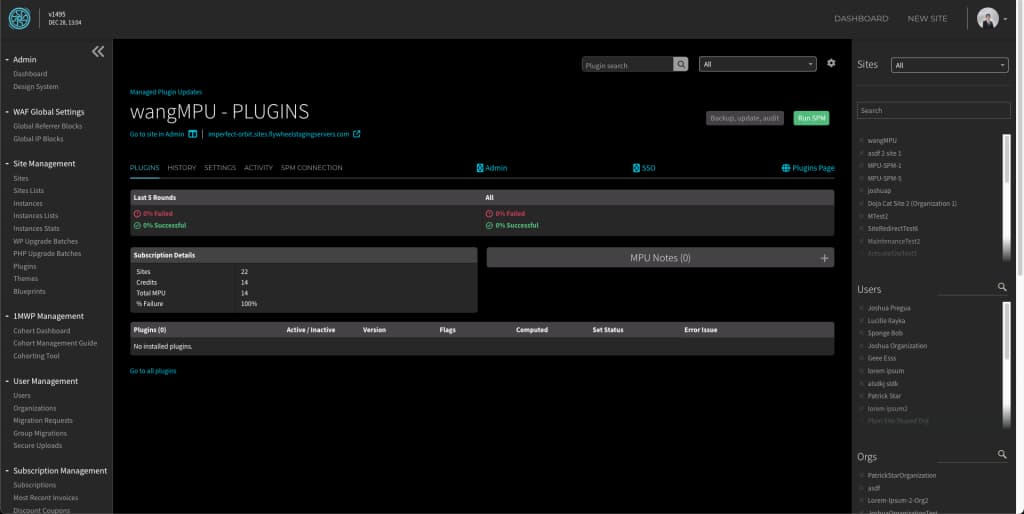Click the icon next to SSO
The image size is (1024, 514).
point(636,168)
